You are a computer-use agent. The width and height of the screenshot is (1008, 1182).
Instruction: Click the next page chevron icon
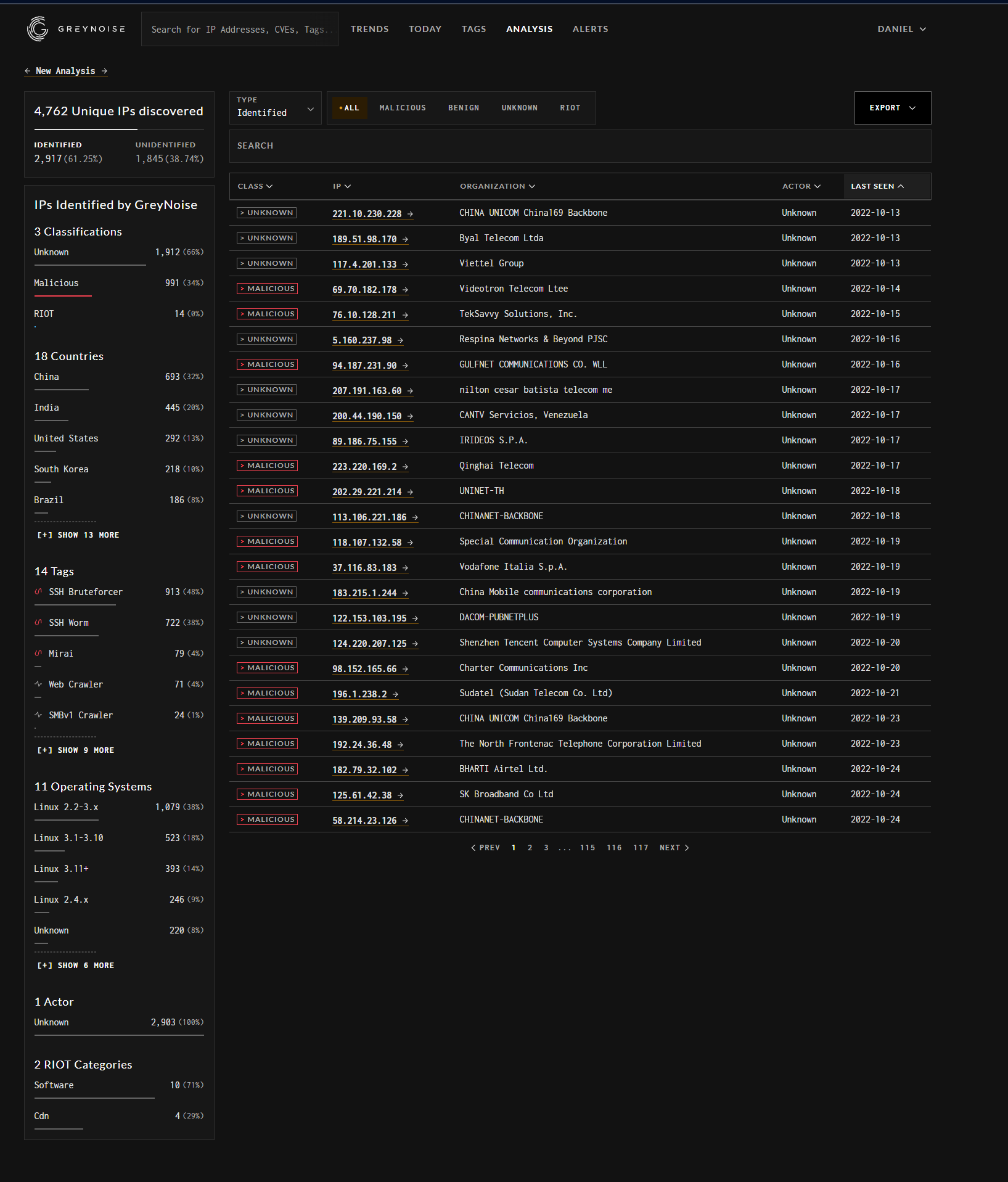687,848
